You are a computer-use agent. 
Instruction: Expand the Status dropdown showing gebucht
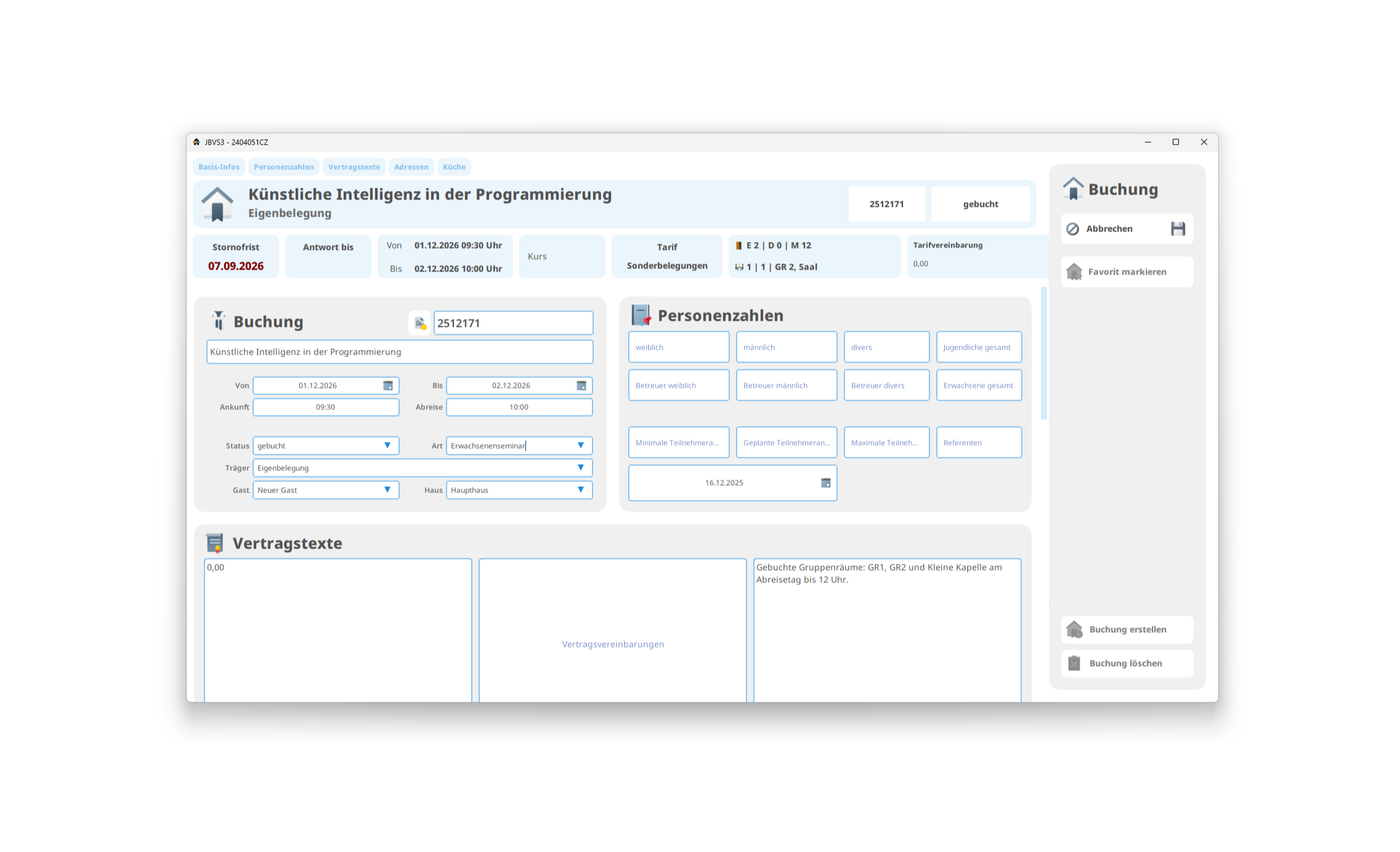387,446
